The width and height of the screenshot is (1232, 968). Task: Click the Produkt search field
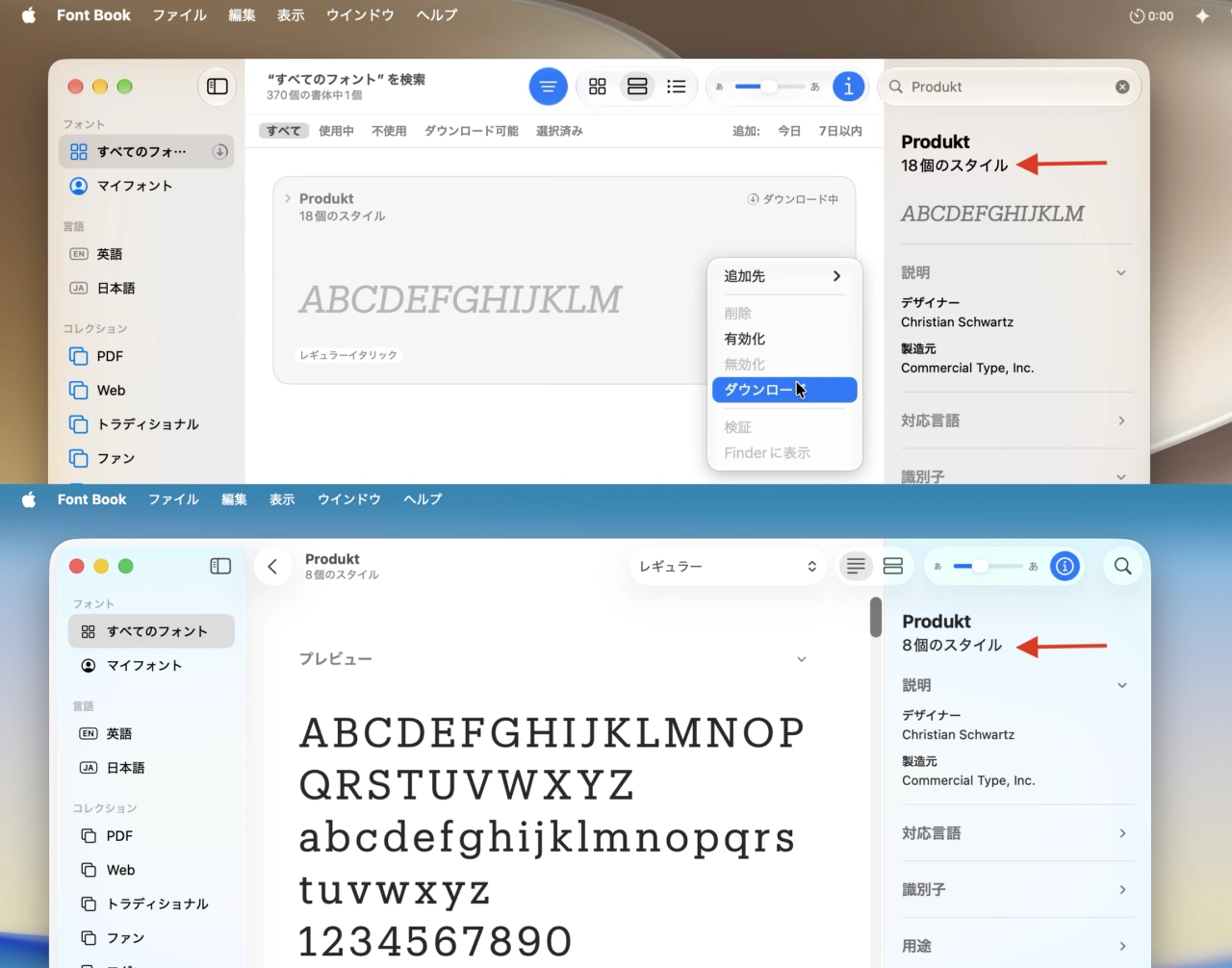point(1010,87)
